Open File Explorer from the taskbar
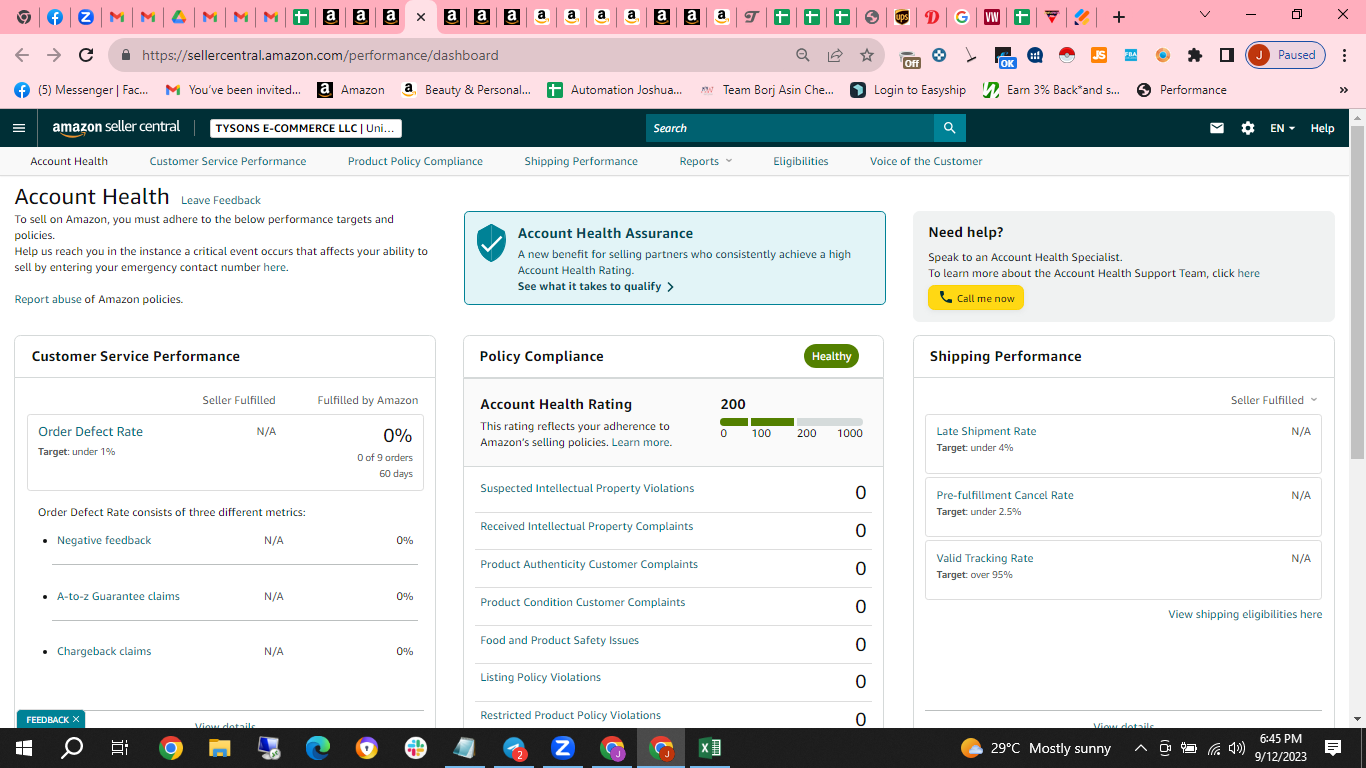The image size is (1366, 768). coord(220,748)
